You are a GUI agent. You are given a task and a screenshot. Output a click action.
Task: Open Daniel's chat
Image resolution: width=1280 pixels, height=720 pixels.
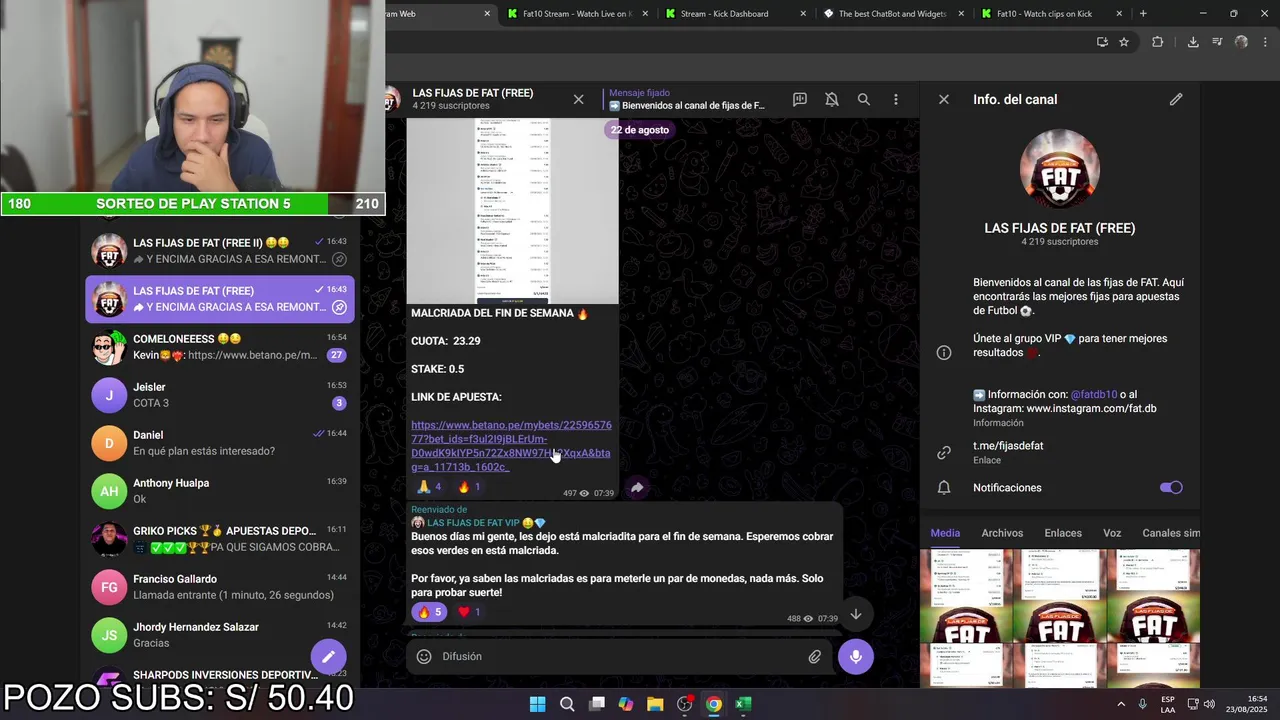220,443
